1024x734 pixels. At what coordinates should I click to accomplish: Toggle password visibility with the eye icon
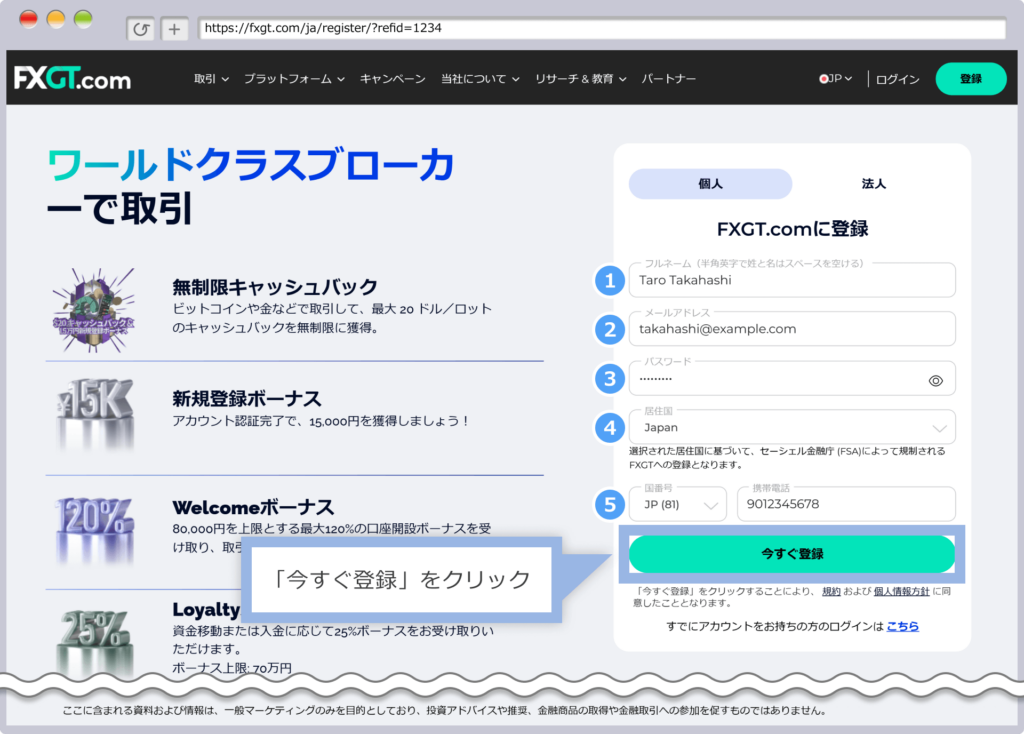click(x=936, y=381)
